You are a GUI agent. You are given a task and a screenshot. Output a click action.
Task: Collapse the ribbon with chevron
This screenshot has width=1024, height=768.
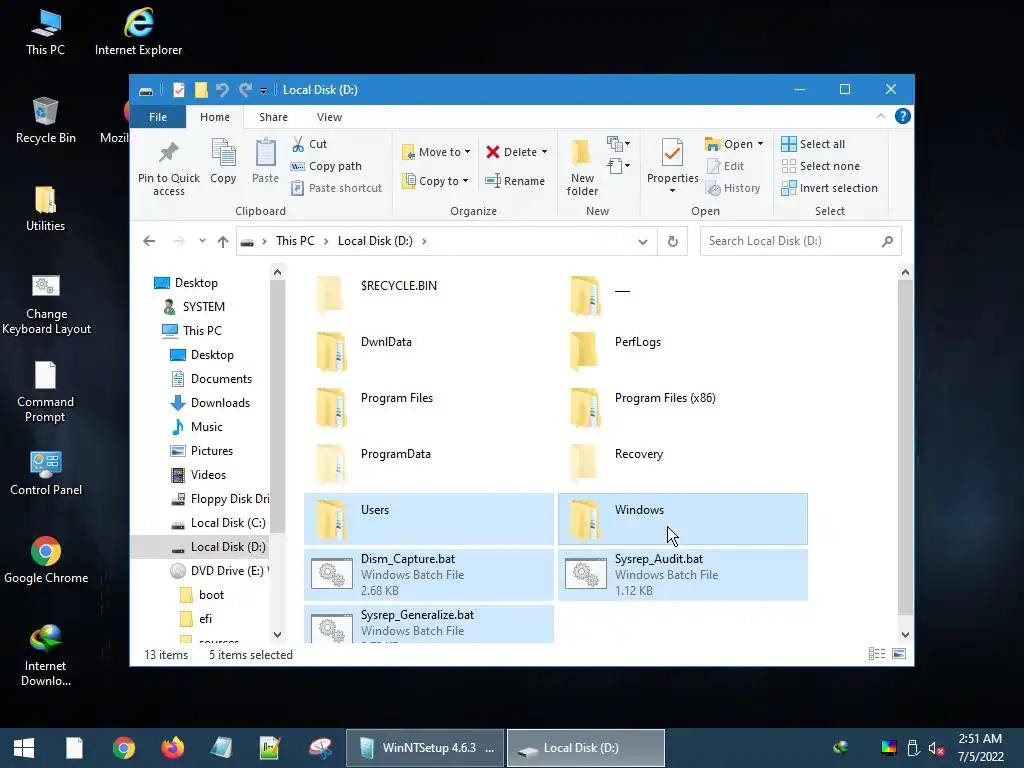pos(880,116)
